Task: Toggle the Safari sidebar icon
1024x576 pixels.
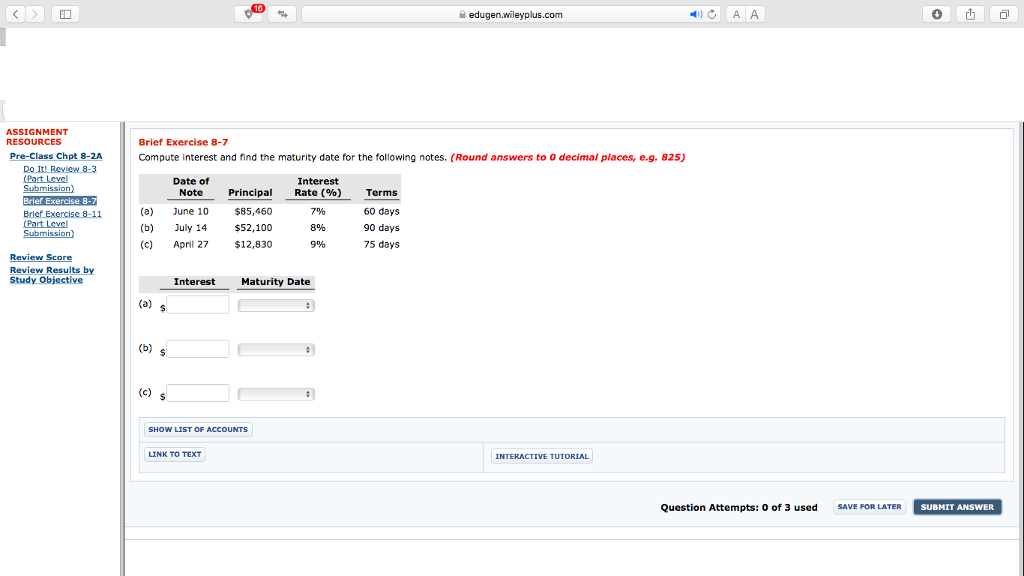Action: pos(65,14)
